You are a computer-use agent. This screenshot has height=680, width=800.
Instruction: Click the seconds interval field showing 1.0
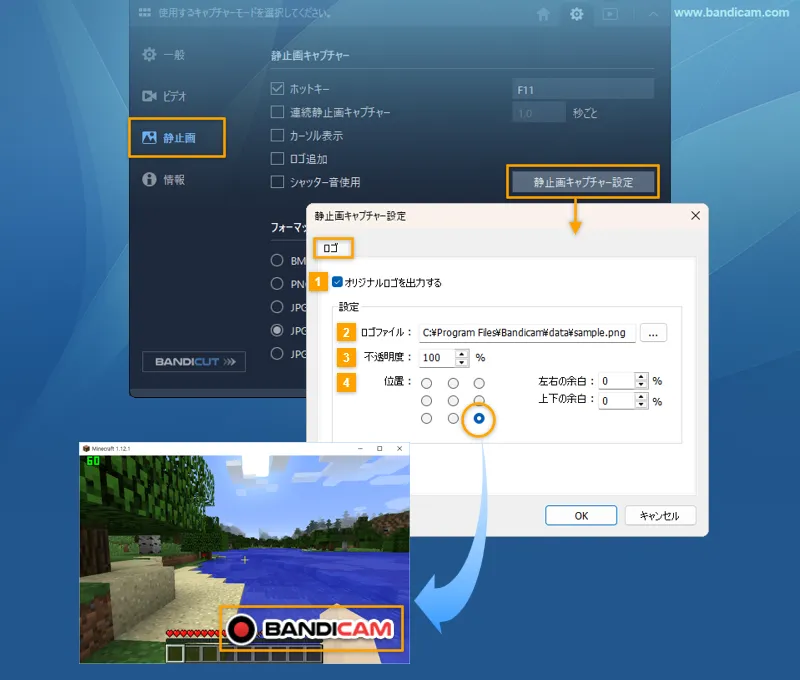pos(539,113)
